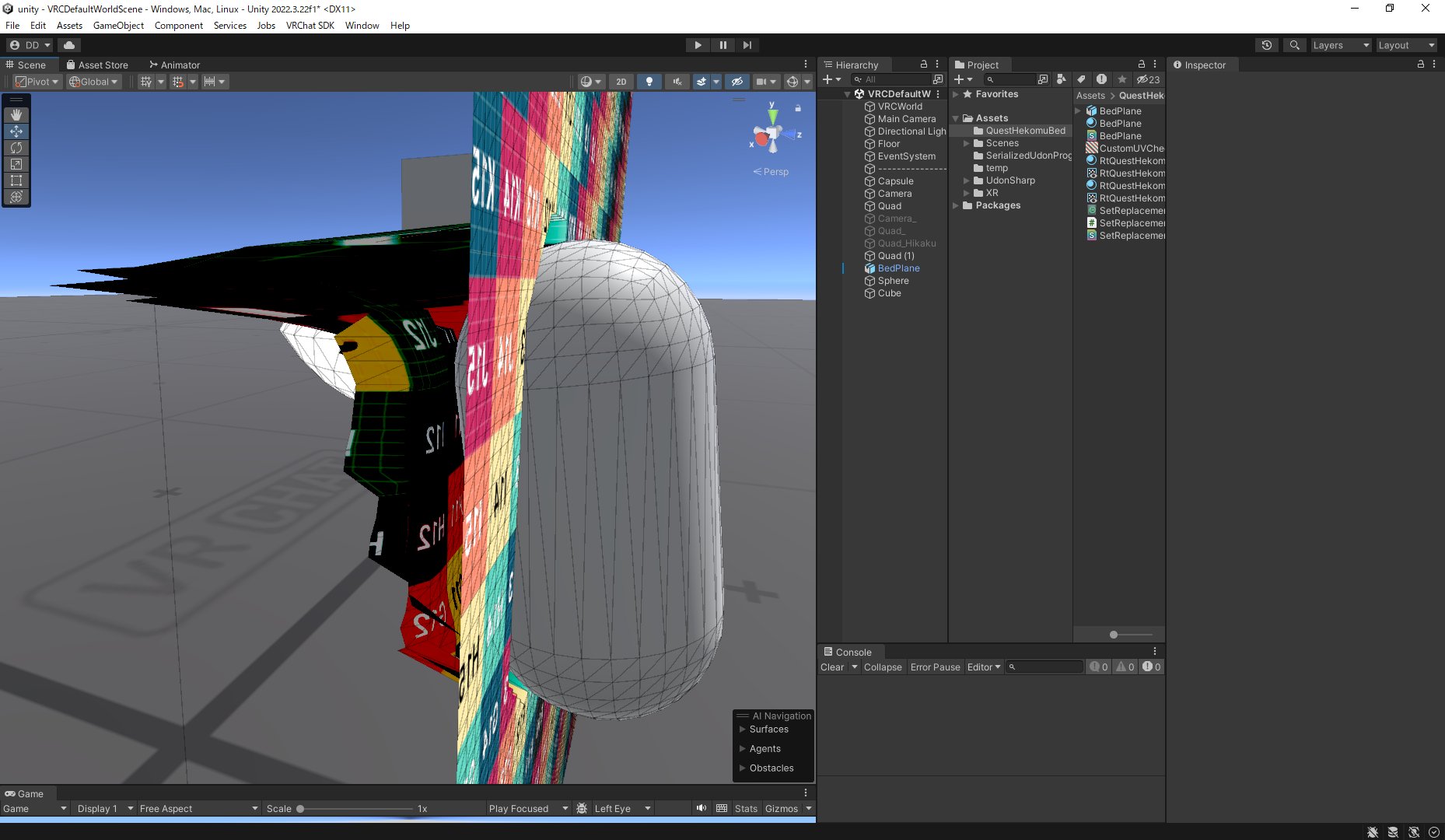Open the Cloud services icon
Screen dimensions: 1445x840
pyautogui.click(x=69, y=45)
